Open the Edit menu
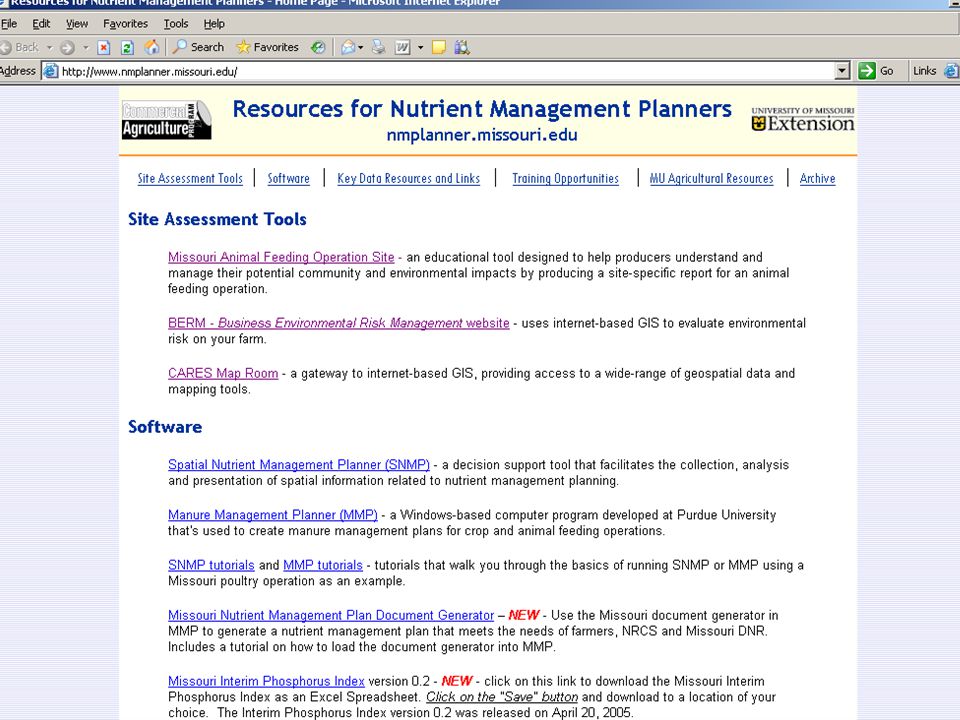Image resolution: width=960 pixels, height=720 pixels. [41, 24]
